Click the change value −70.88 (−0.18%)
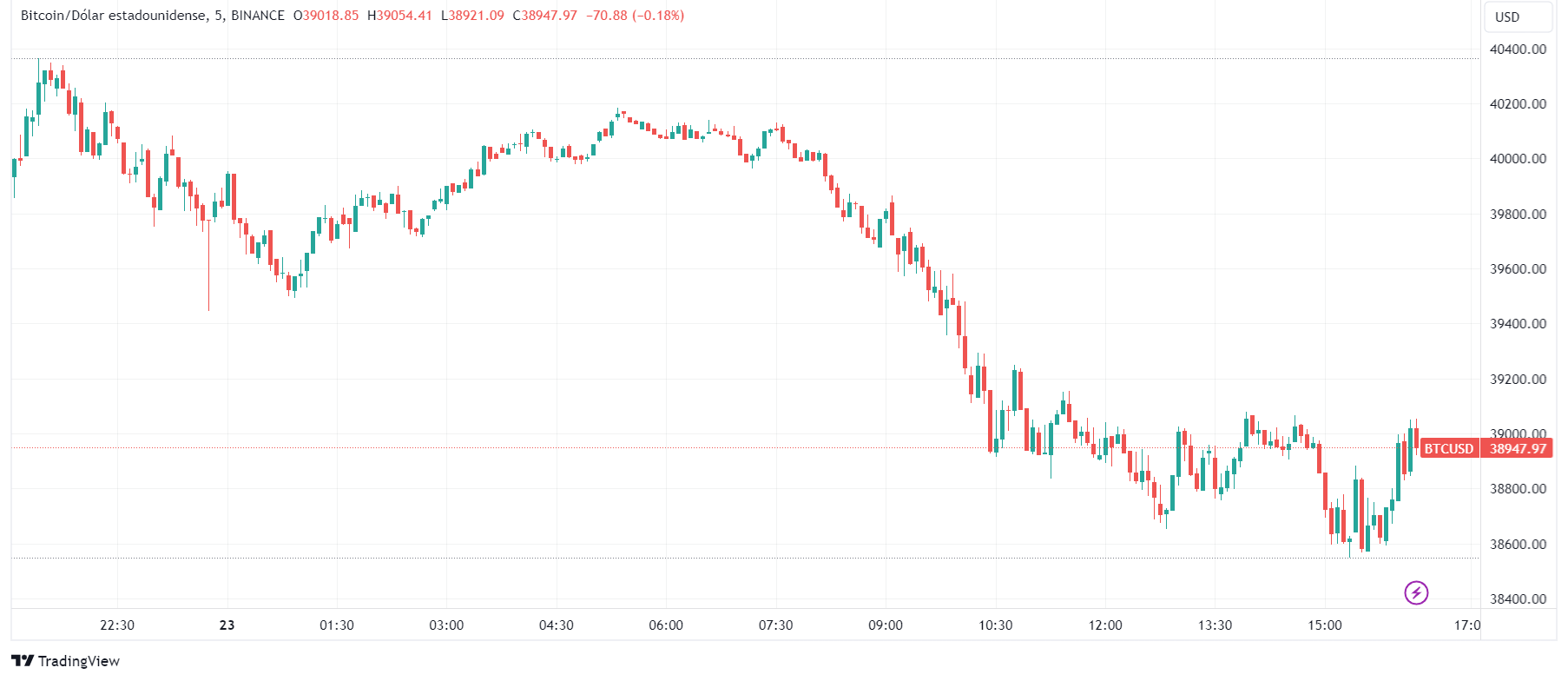Image resolution: width=1568 pixels, height=681 pixels. (635, 16)
